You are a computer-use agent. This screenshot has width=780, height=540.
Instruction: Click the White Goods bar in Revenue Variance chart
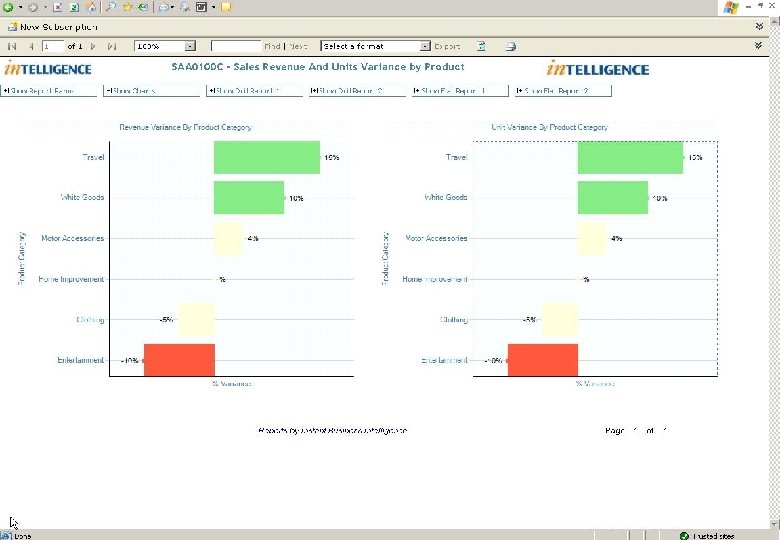(249, 198)
